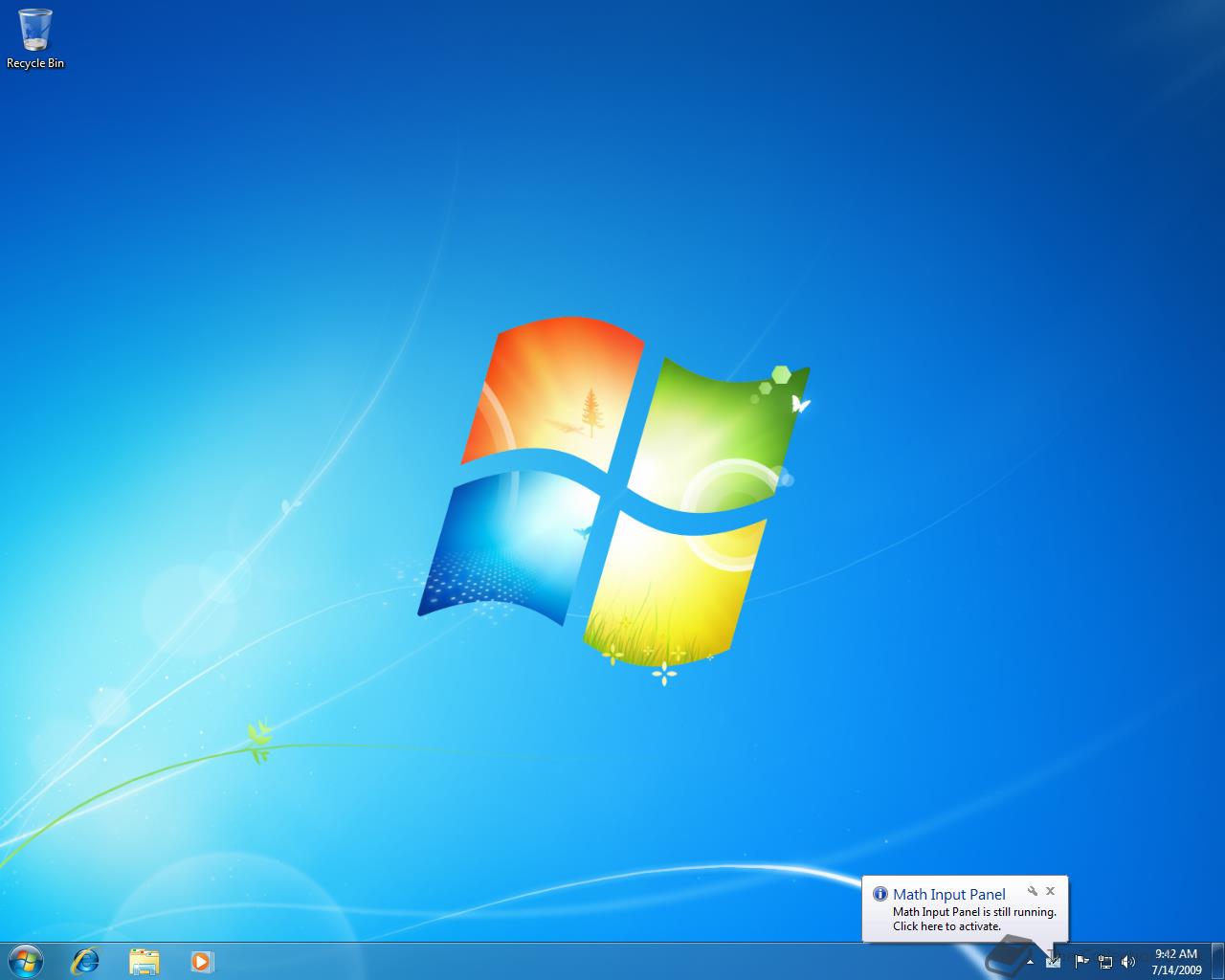Click the 'Recycle Bin' text label
The width and height of the screenshot is (1225, 980).
(x=35, y=63)
